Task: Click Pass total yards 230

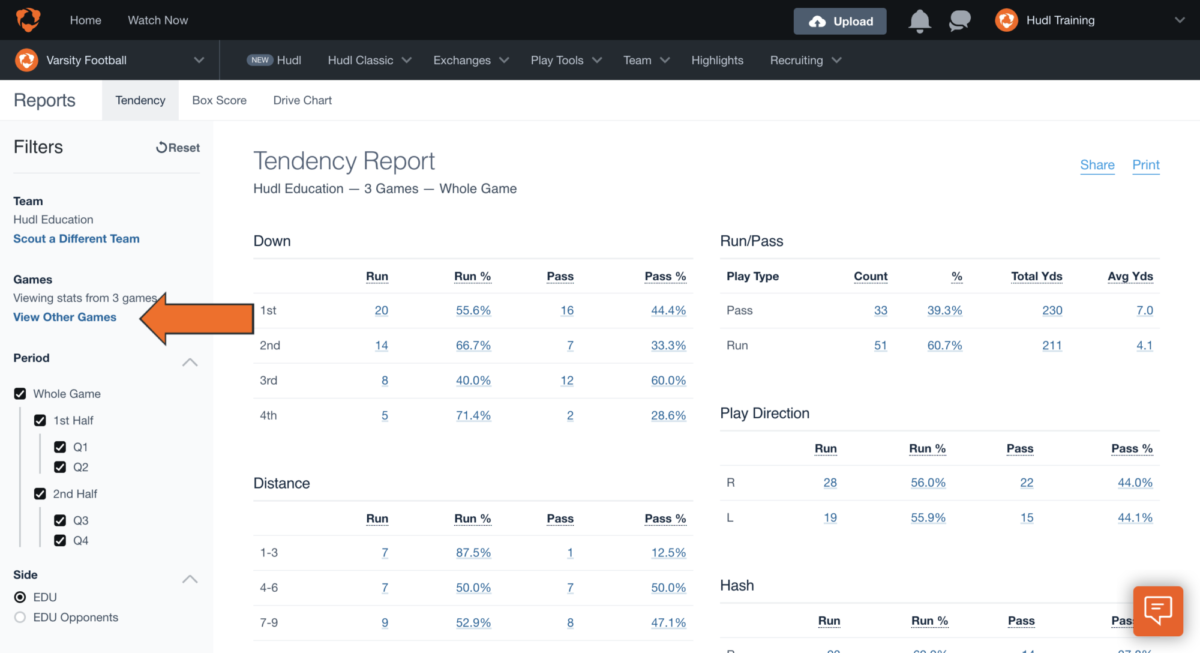Action: [1052, 311]
